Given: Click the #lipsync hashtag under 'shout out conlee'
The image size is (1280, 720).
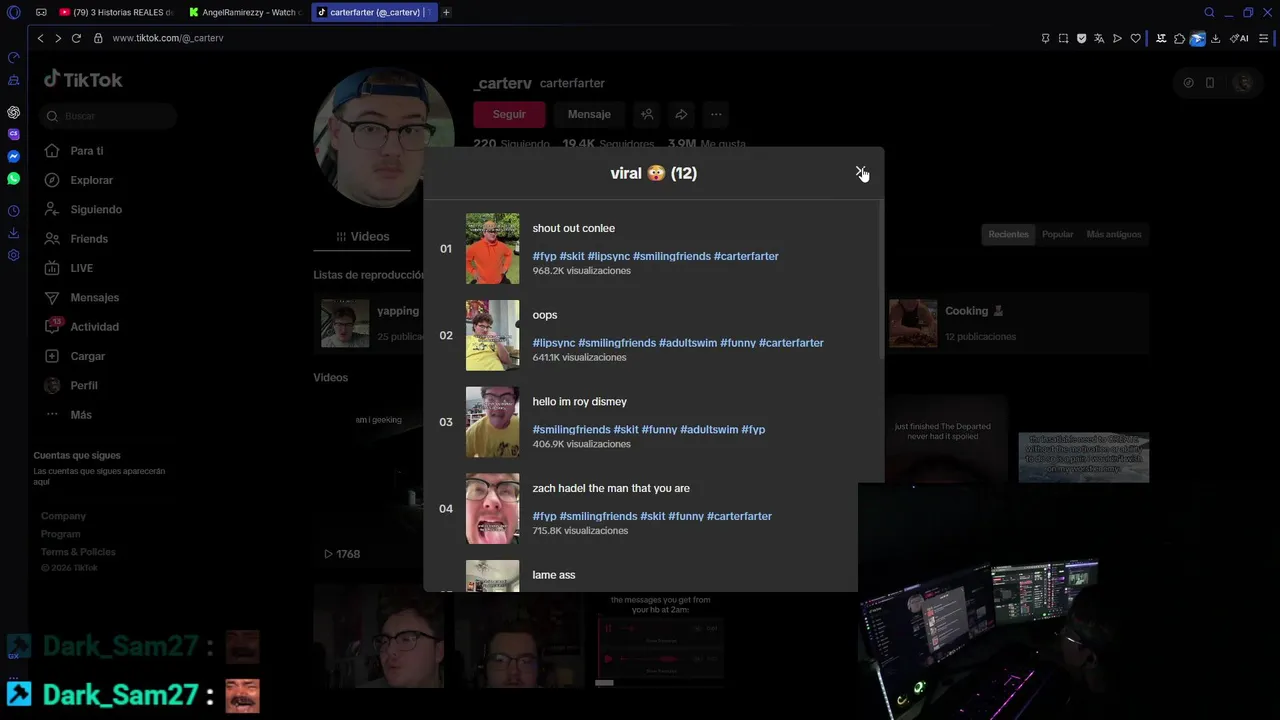Looking at the screenshot, I should (608, 256).
